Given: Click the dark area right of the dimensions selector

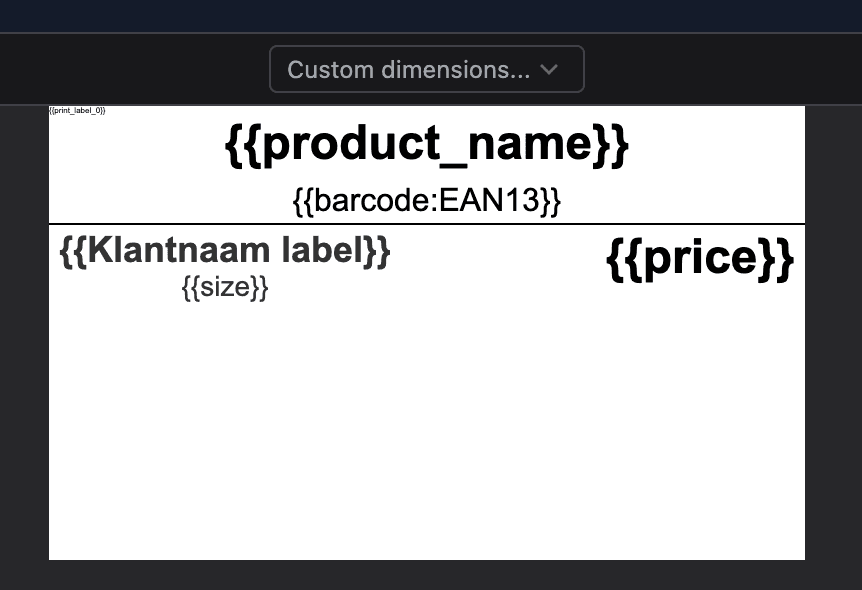Looking at the screenshot, I should click(x=720, y=69).
